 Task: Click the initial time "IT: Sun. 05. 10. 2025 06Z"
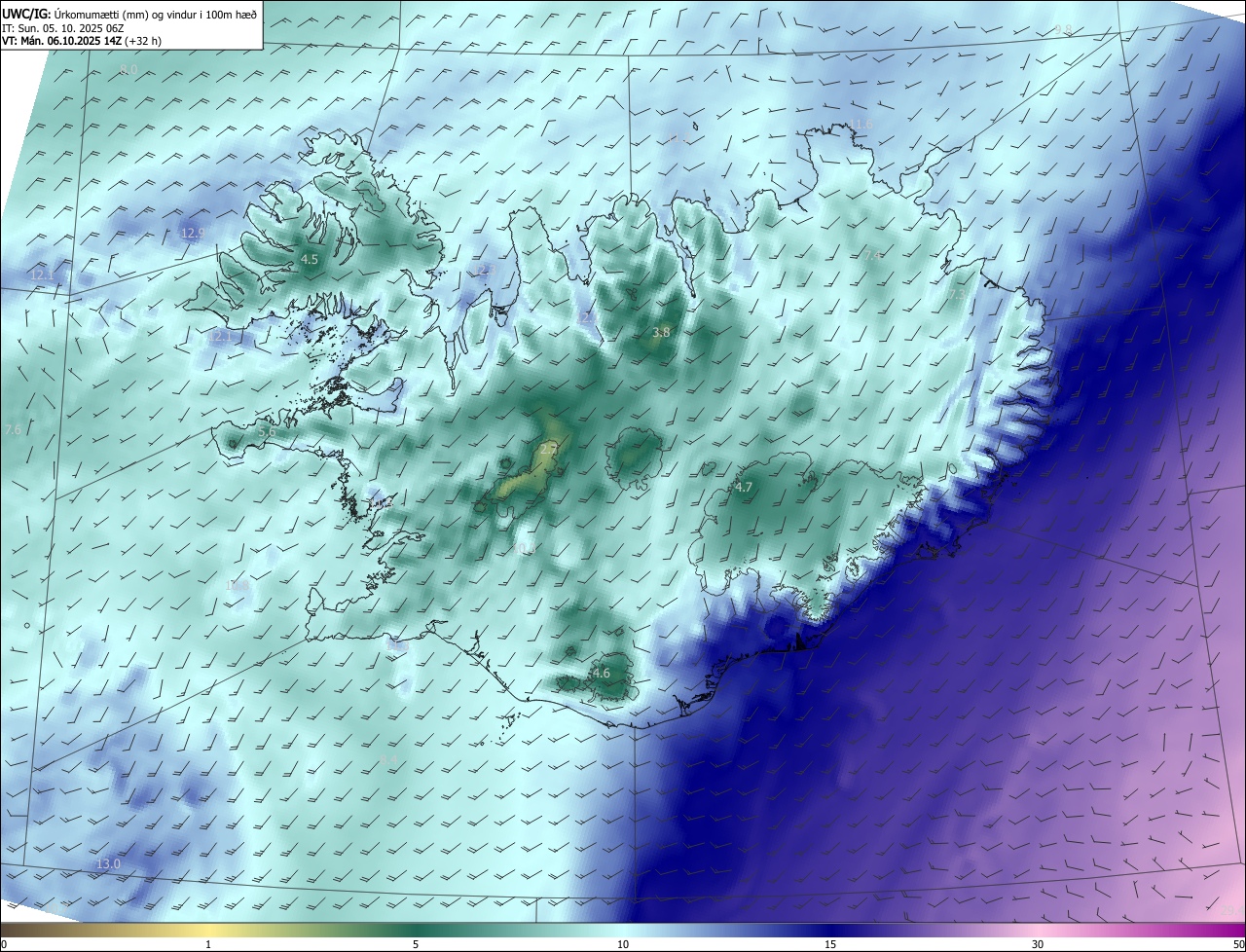62,28
